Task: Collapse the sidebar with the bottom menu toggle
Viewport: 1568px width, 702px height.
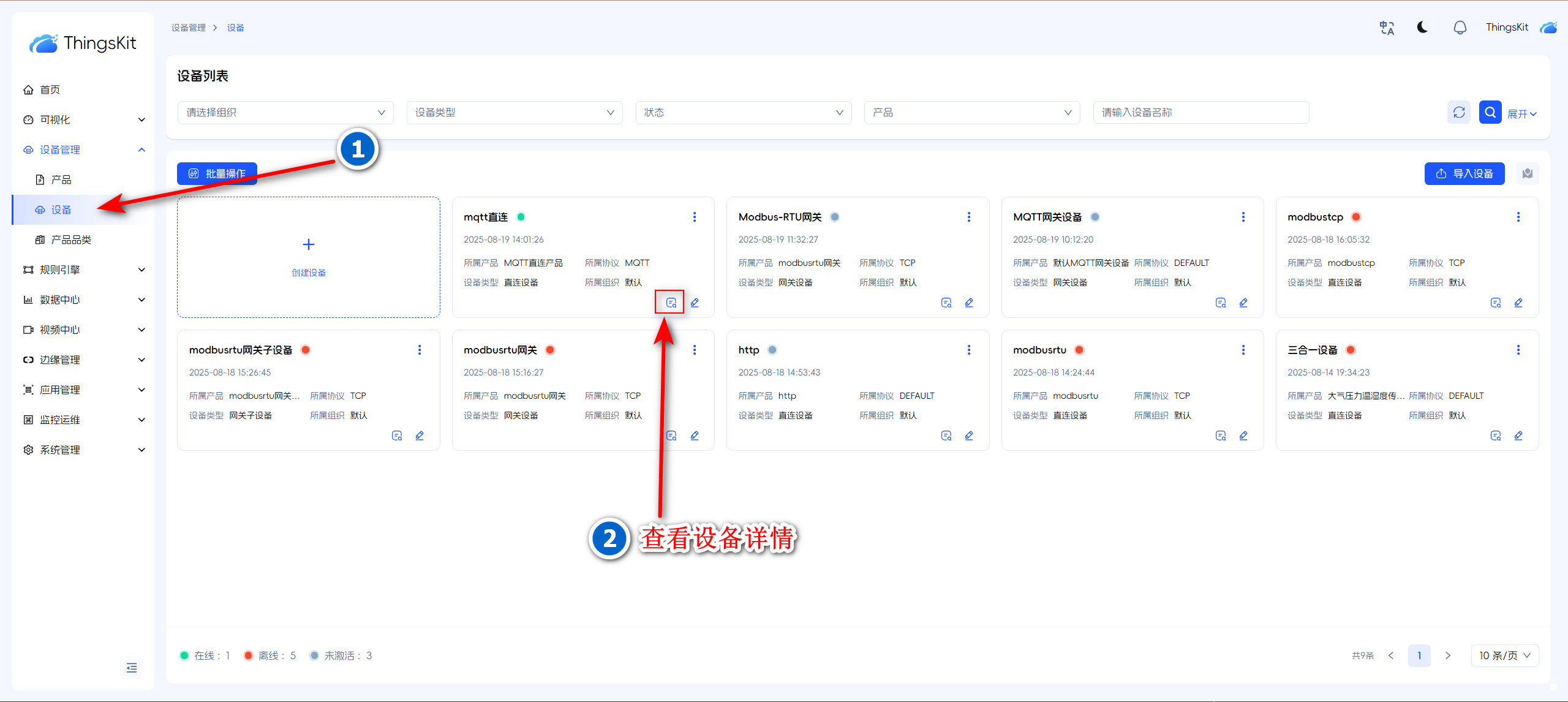Action: [x=131, y=668]
